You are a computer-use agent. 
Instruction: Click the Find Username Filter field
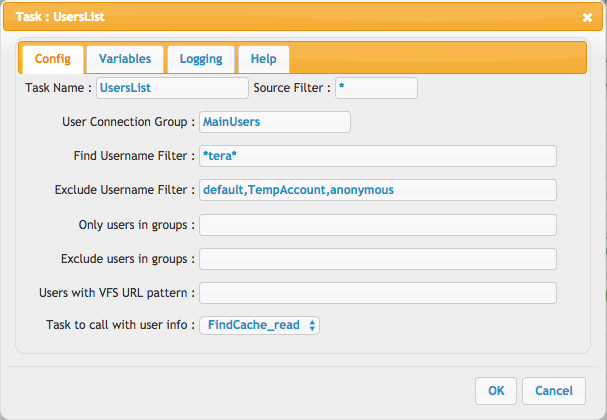tap(378, 156)
